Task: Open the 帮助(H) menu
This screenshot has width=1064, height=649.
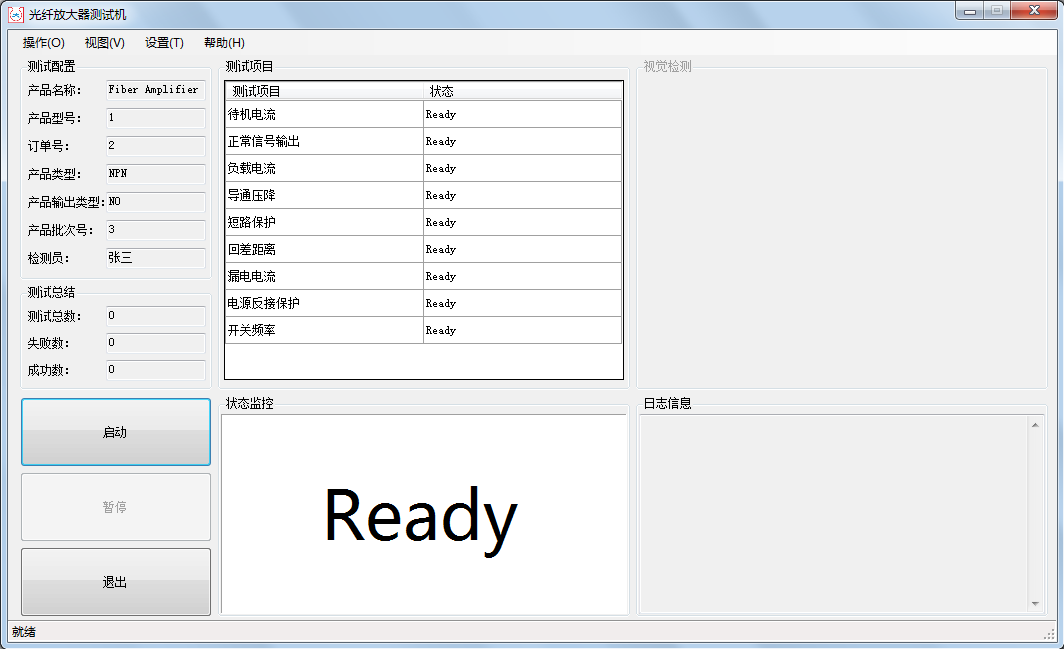Action: [224, 43]
